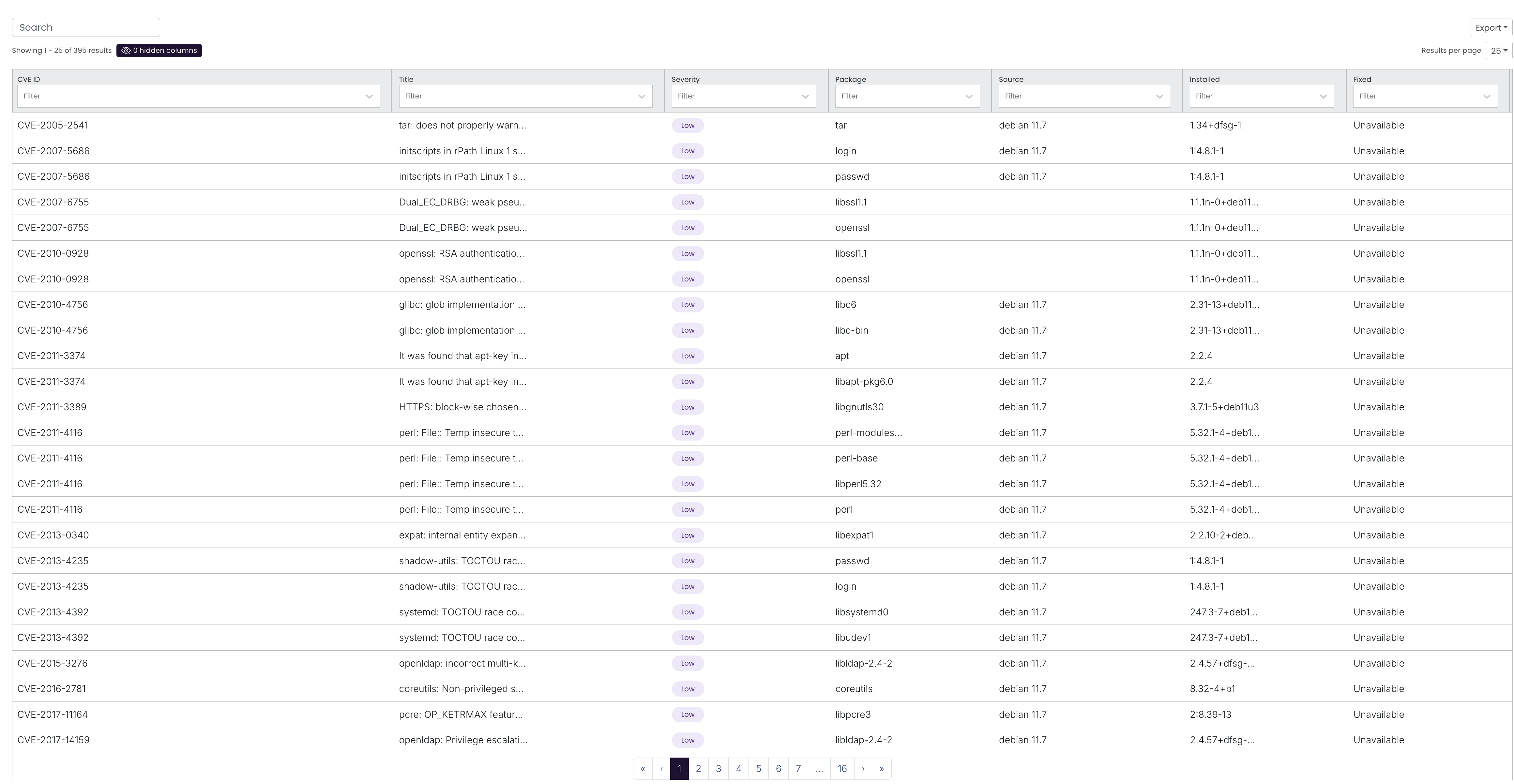Go to next page arrow
The height and width of the screenshot is (784, 1514).
(x=863, y=769)
